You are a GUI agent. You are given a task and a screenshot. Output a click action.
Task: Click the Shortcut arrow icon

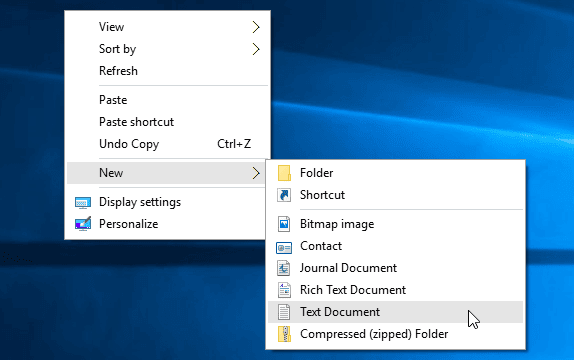pyautogui.click(x=284, y=195)
